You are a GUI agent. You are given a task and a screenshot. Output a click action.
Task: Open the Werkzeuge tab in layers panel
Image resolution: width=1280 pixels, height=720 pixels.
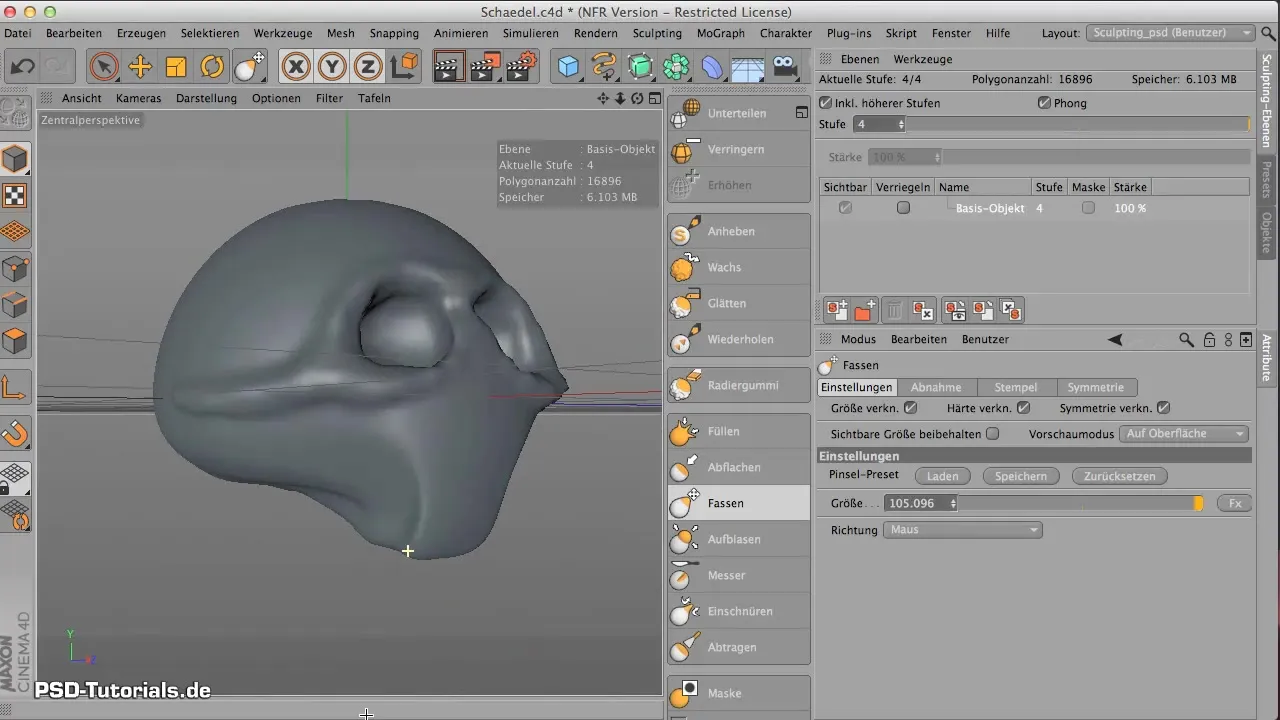(x=922, y=59)
